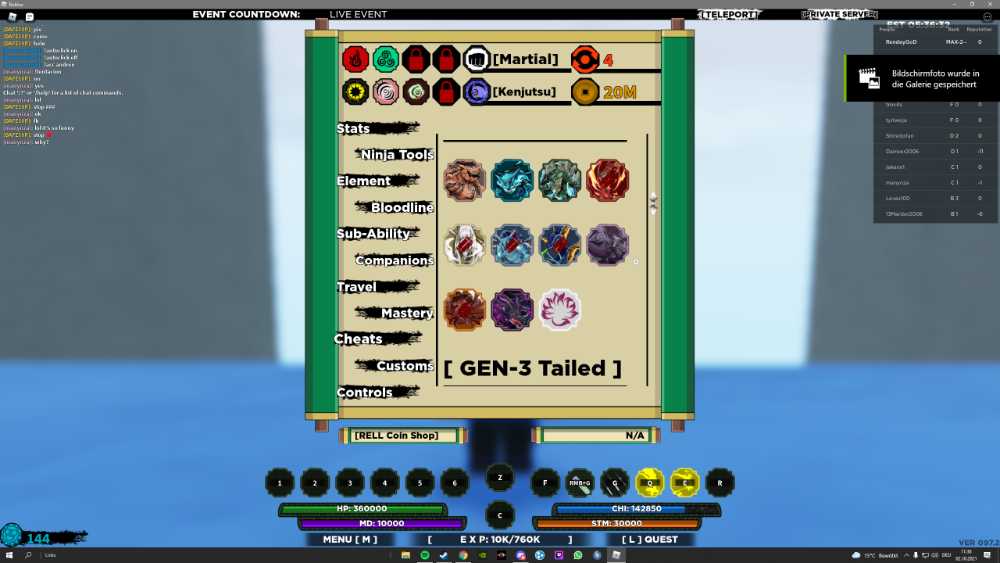This screenshot has height=563, width=1000.
Task: Click the Z ability slot
Action: click(499, 478)
